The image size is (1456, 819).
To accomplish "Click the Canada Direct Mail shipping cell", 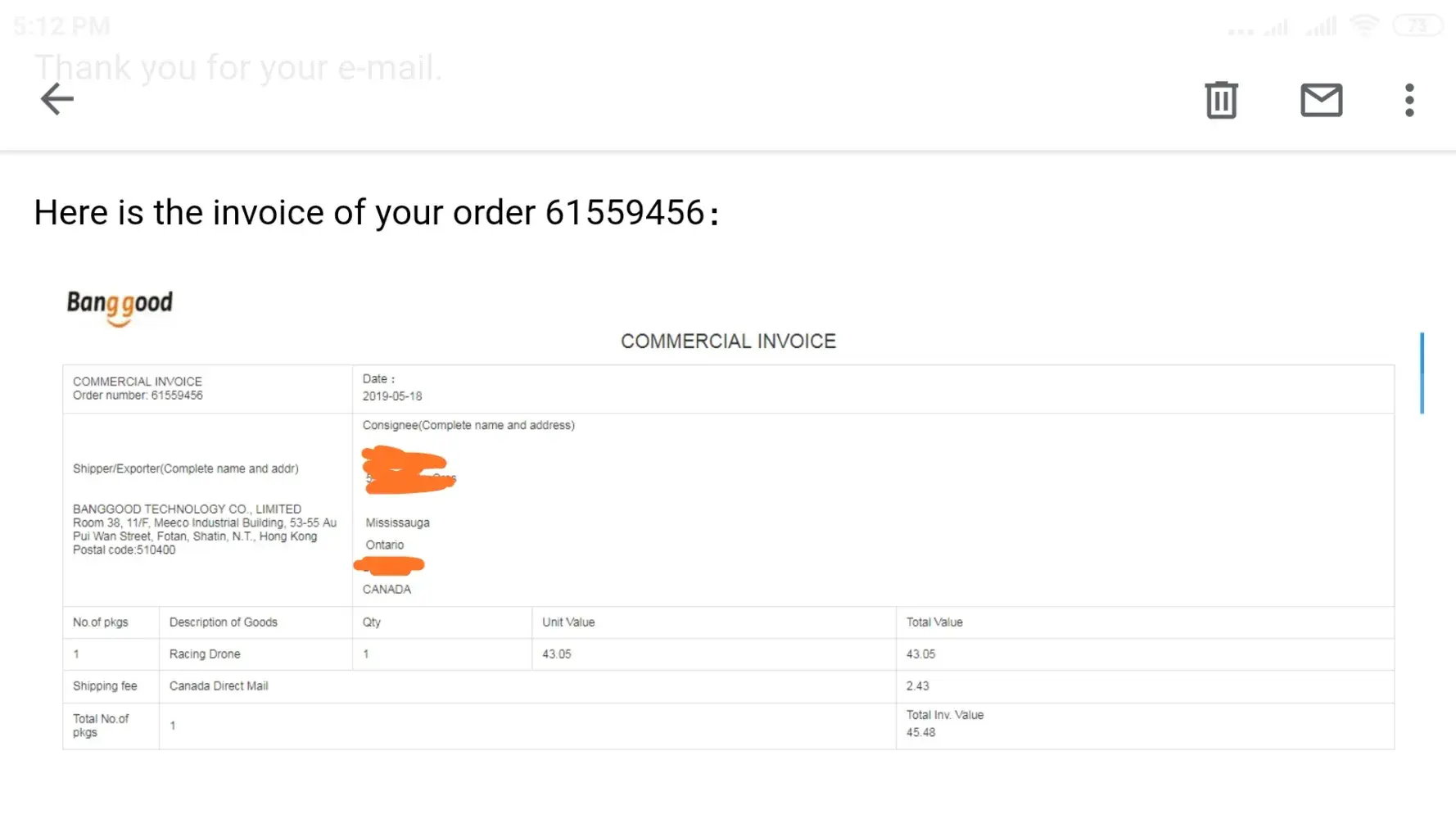I will point(219,686).
